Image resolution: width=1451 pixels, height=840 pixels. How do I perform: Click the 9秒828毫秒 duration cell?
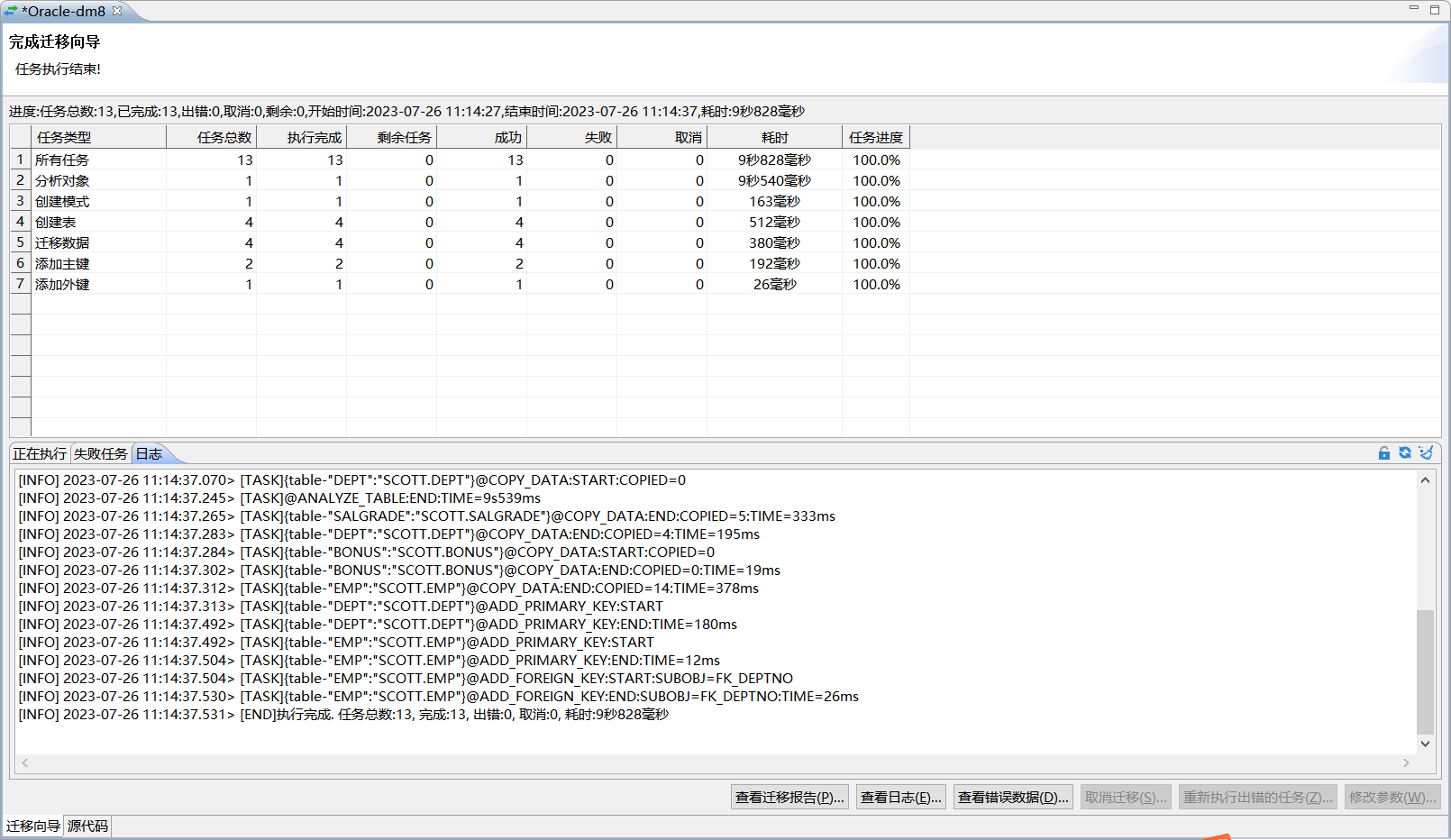775,160
